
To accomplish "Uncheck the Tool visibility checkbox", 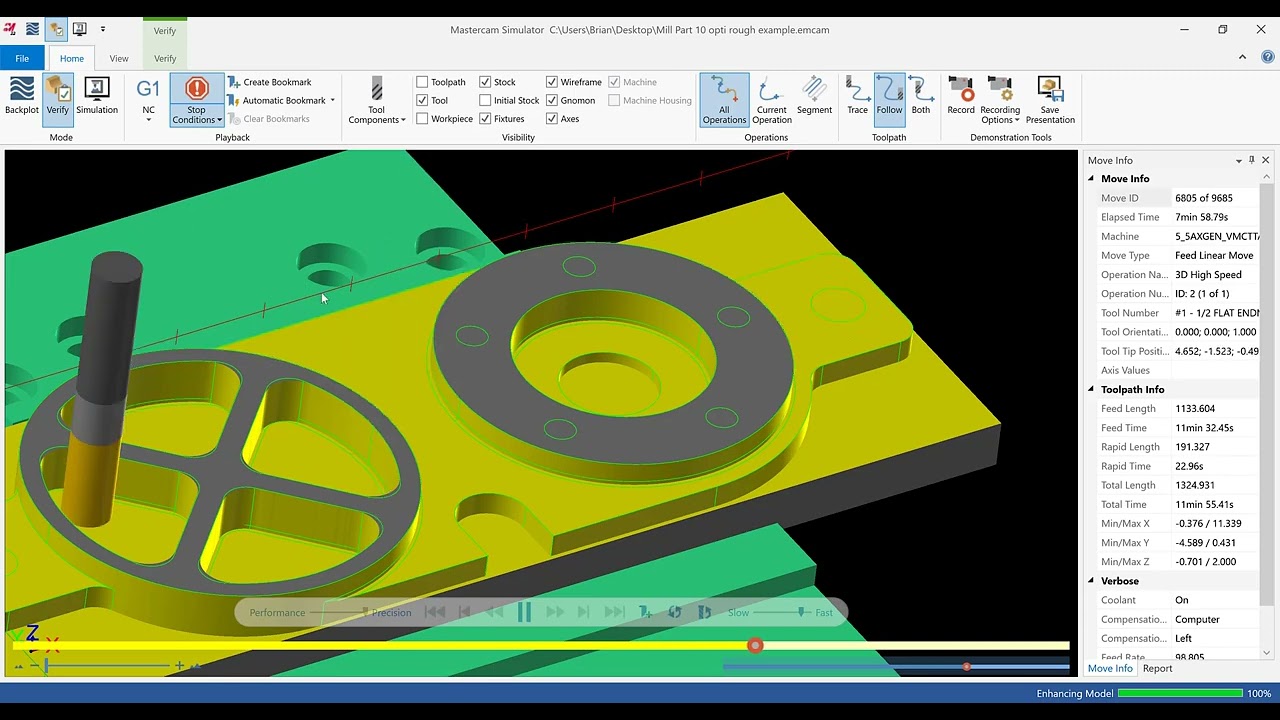I will [422, 100].
